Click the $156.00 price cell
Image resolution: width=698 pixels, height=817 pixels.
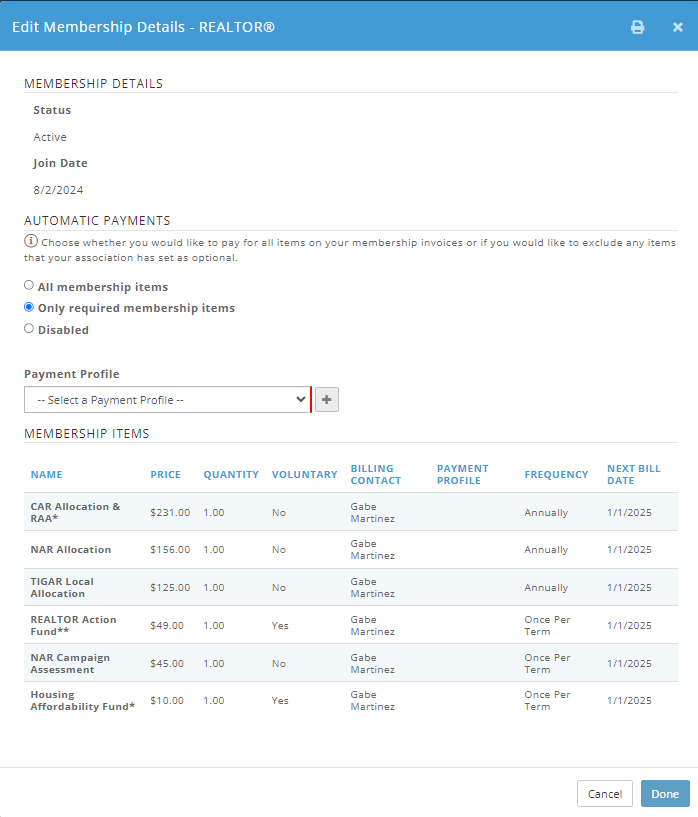coord(170,550)
